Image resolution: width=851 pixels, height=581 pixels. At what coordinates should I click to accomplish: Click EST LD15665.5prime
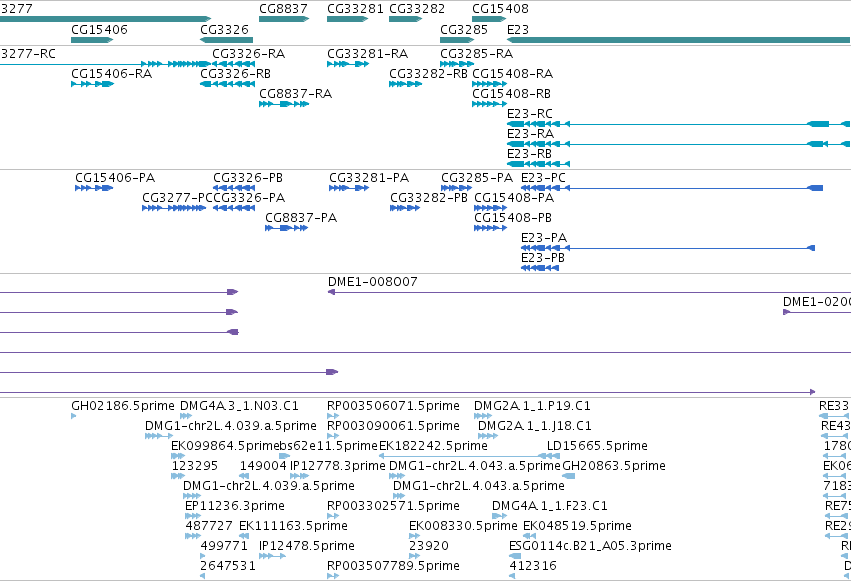click(x=597, y=446)
